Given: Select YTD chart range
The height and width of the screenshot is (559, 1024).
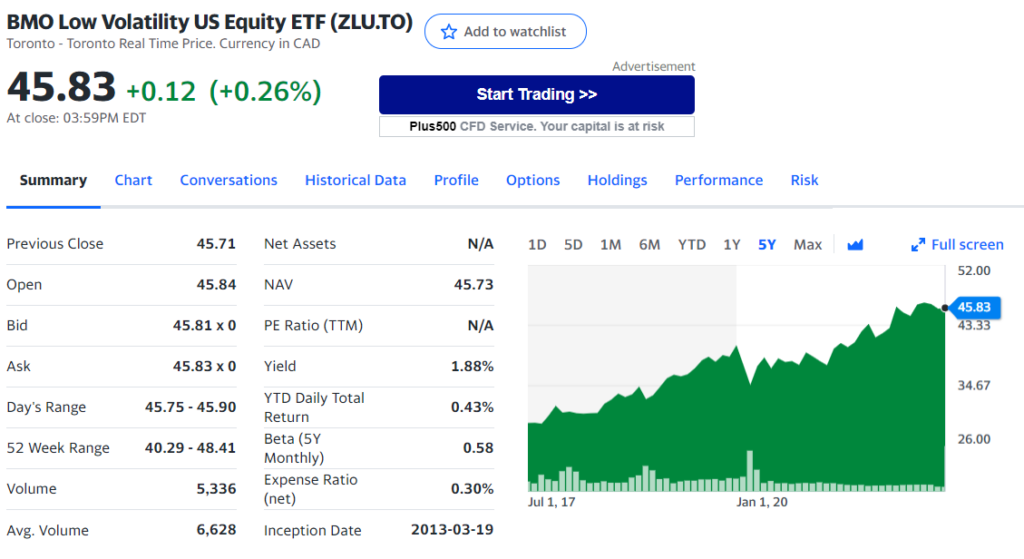Looking at the screenshot, I should [691, 245].
